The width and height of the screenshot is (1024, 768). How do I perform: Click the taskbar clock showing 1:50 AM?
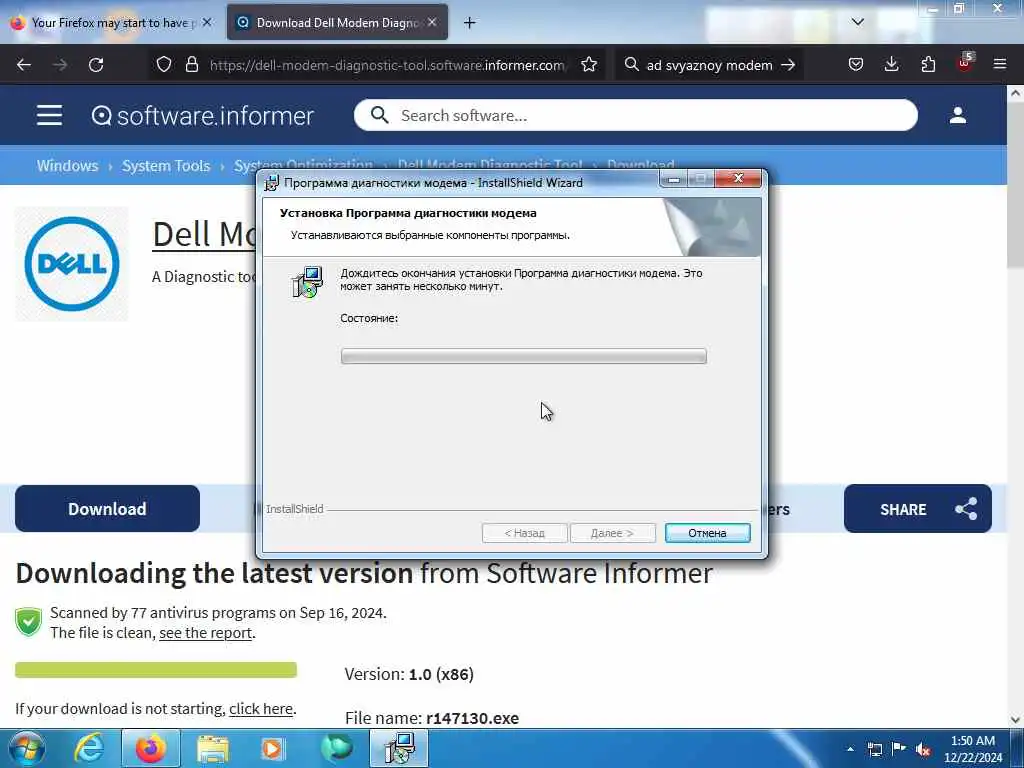coord(972,749)
